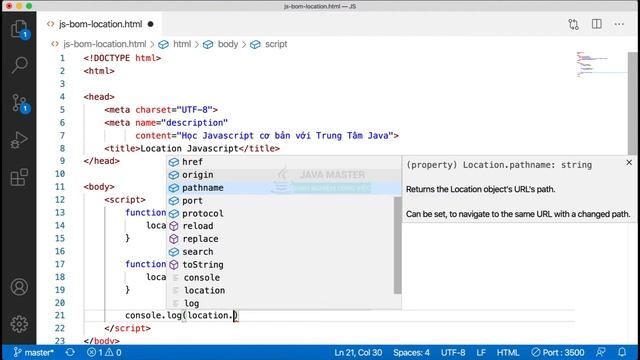Click Spaces: 4 indentation setting

411,352
